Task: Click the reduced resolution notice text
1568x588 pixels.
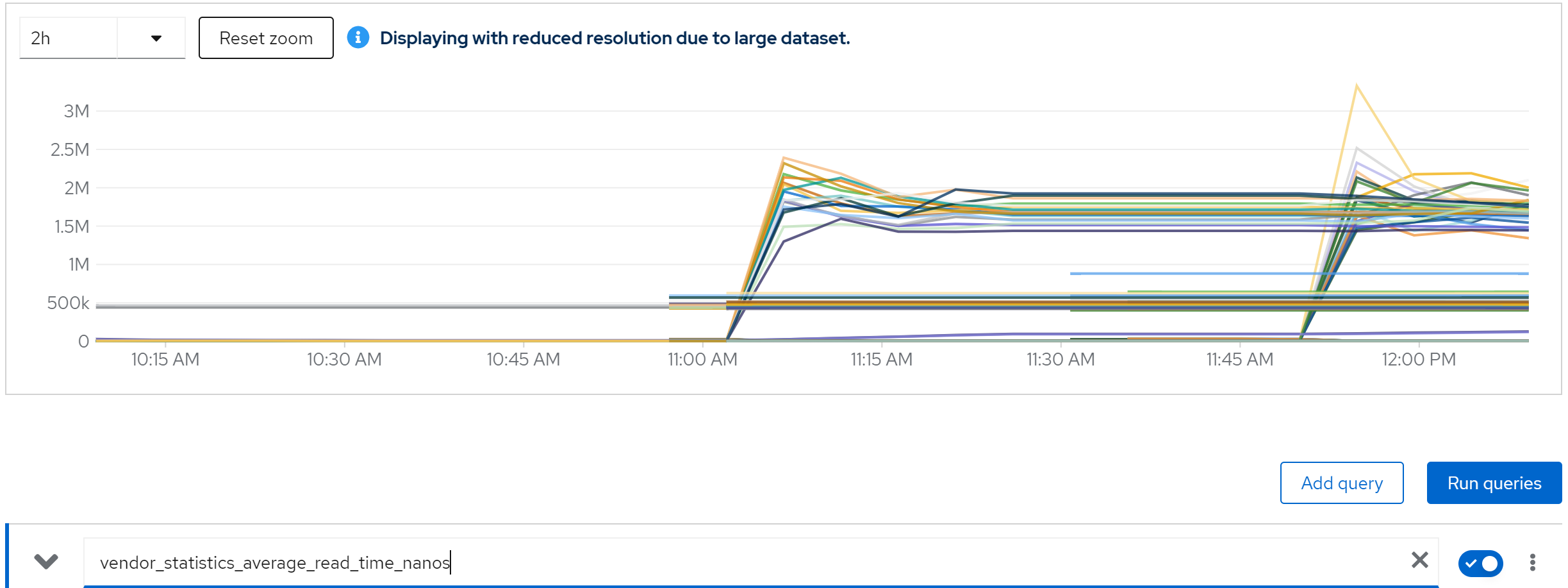Action: [615, 38]
